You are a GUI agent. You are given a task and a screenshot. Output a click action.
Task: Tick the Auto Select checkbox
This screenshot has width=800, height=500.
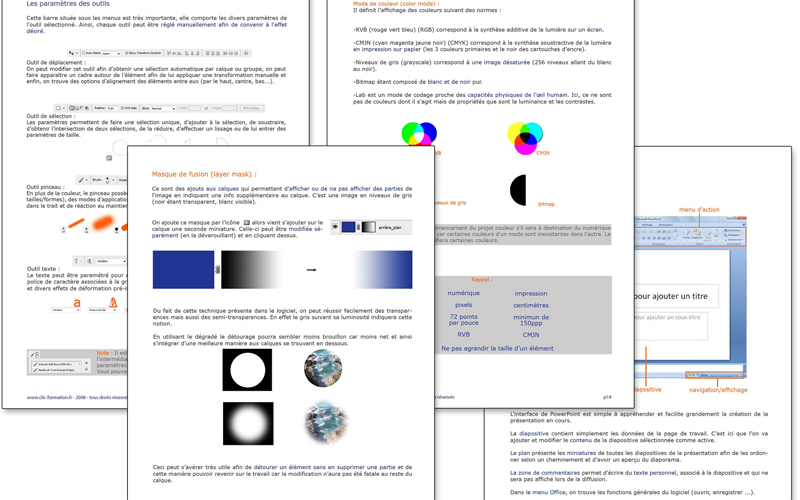[83, 53]
